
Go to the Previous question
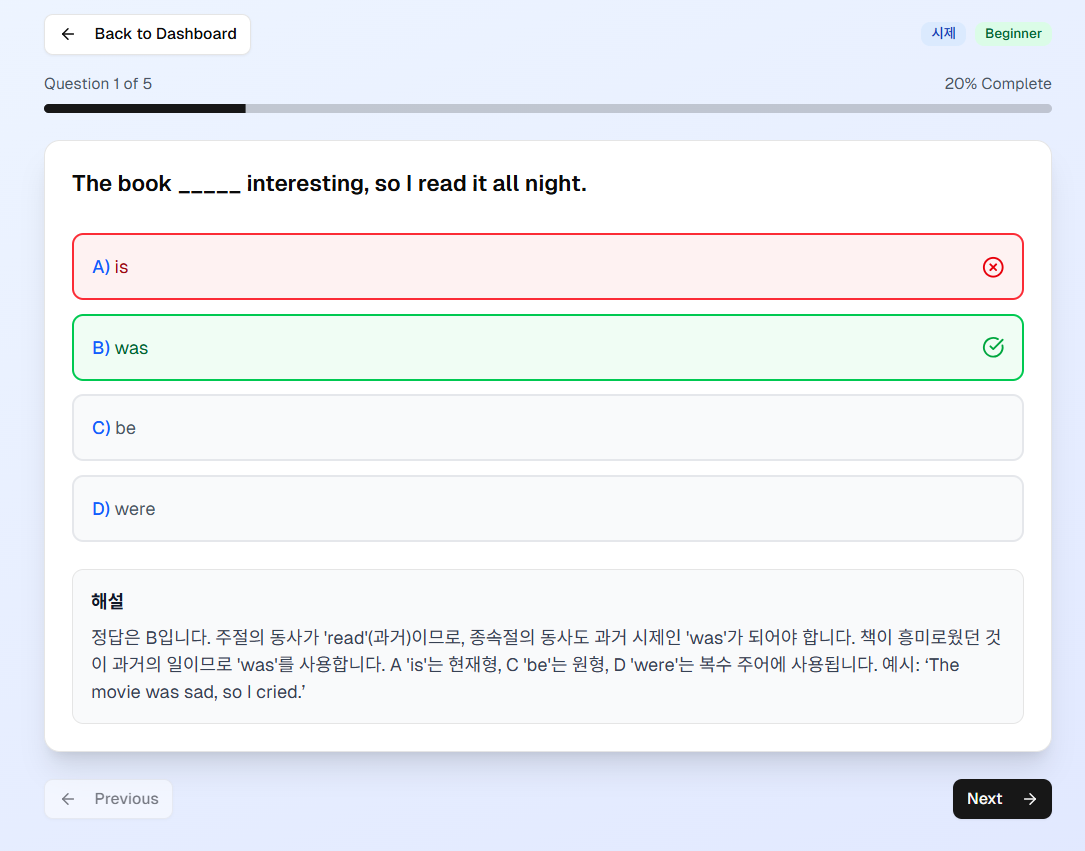tap(109, 799)
